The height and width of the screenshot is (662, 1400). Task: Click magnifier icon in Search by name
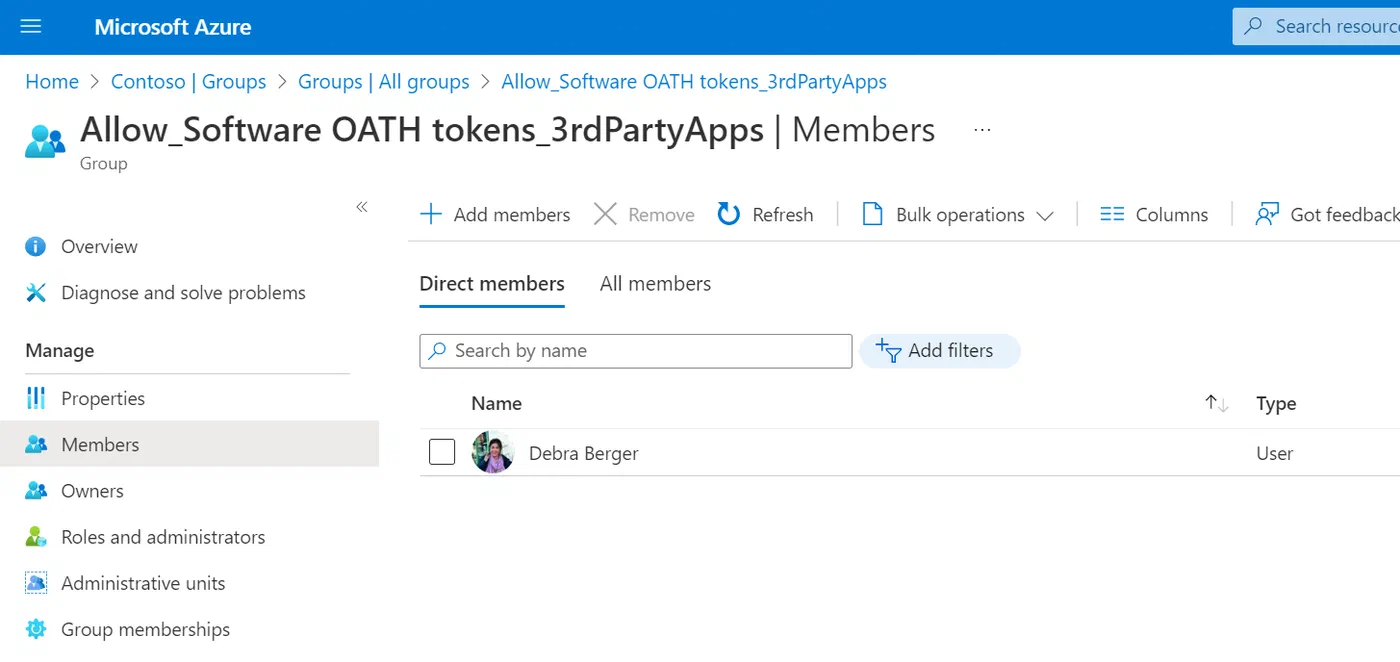[x=437, y=351]
